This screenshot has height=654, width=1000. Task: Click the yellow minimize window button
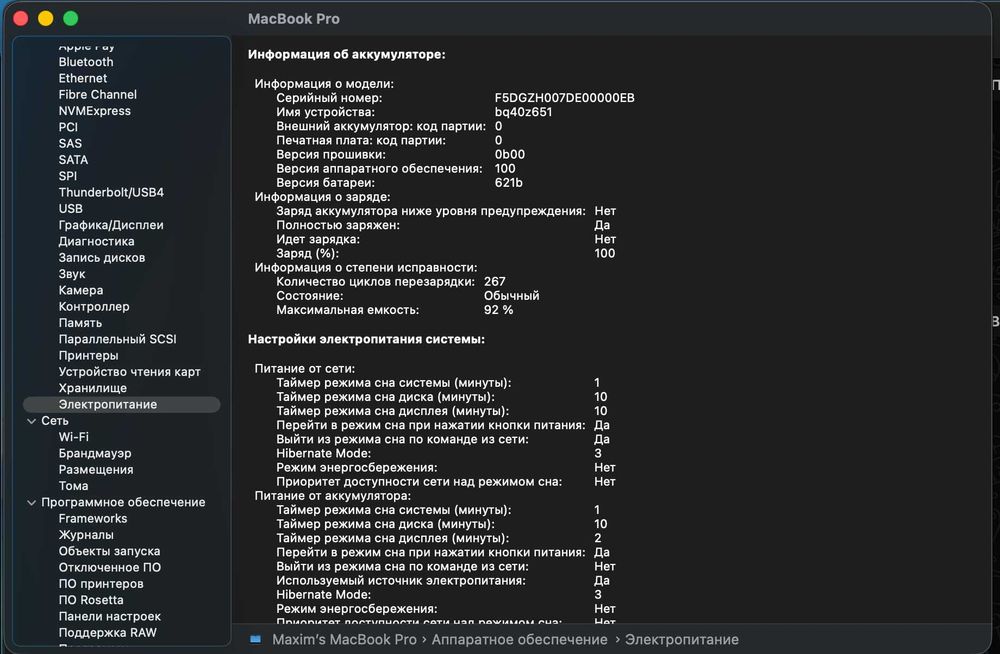click(45, 19)
